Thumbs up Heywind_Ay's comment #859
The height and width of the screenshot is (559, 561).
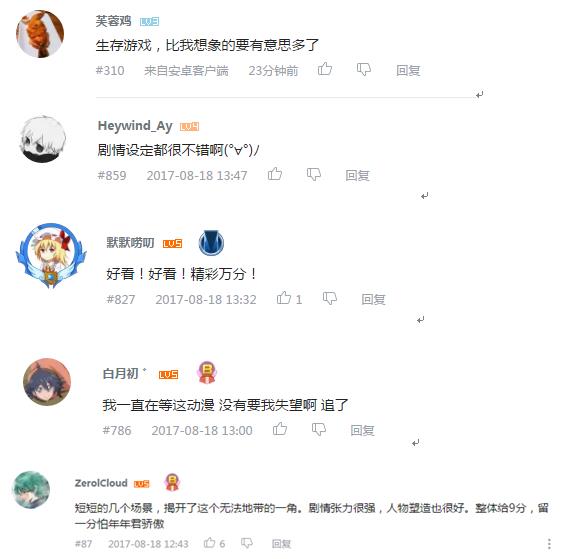pos(275,174)
